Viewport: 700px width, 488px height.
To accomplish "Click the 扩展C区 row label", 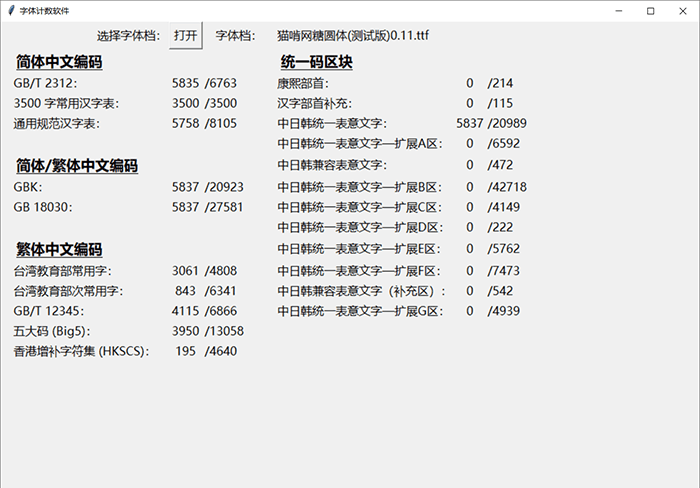I will click(360, 207).
